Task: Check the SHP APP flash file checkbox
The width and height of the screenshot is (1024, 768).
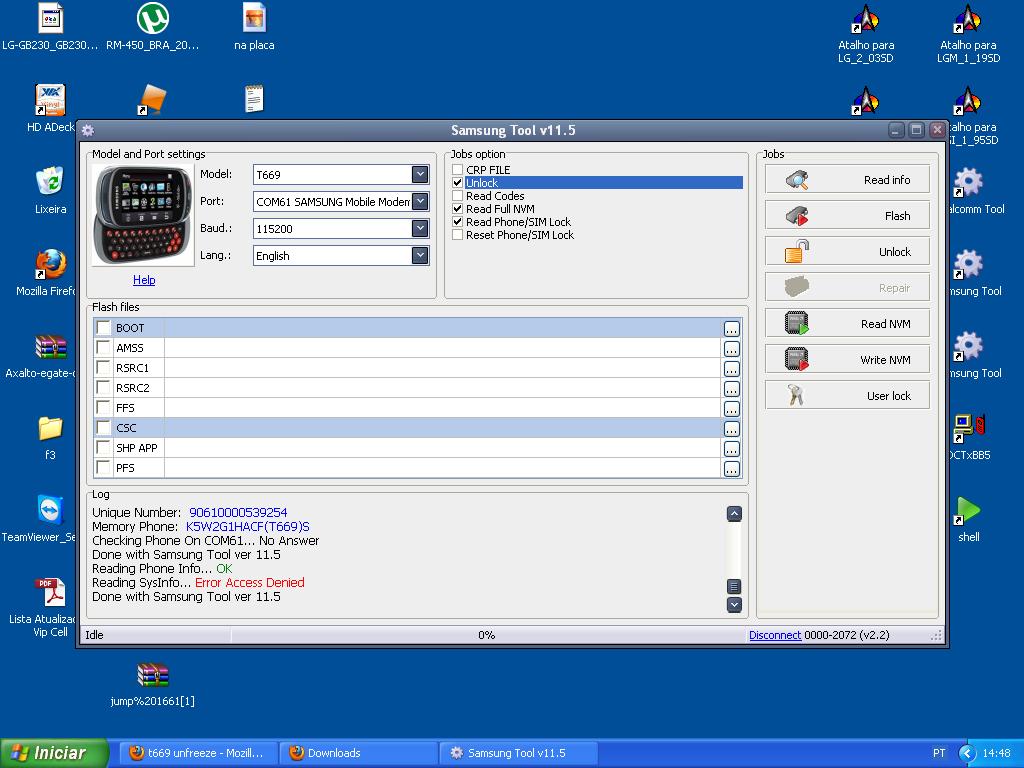Action: click(x=103, y=447)
